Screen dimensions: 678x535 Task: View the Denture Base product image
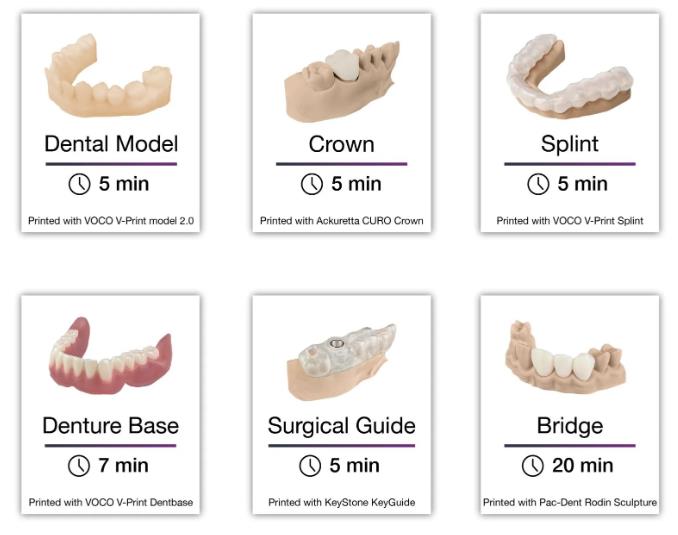pos(110,357)
